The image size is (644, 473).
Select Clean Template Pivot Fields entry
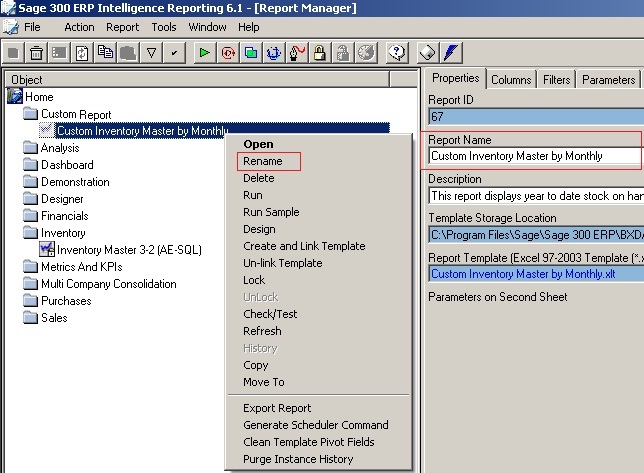(308, 442)
